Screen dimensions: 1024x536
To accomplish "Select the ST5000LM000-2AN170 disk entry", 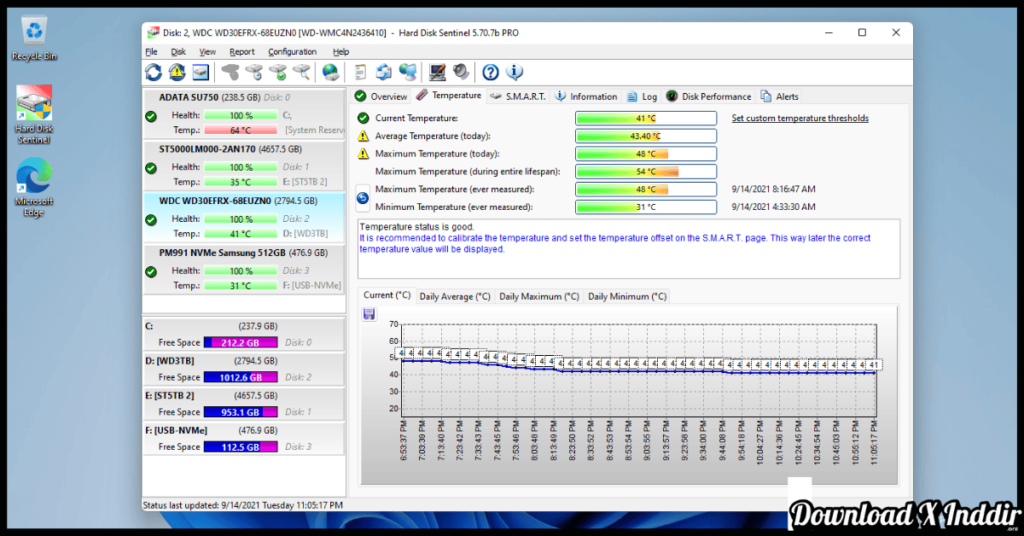I will (244, 166).
